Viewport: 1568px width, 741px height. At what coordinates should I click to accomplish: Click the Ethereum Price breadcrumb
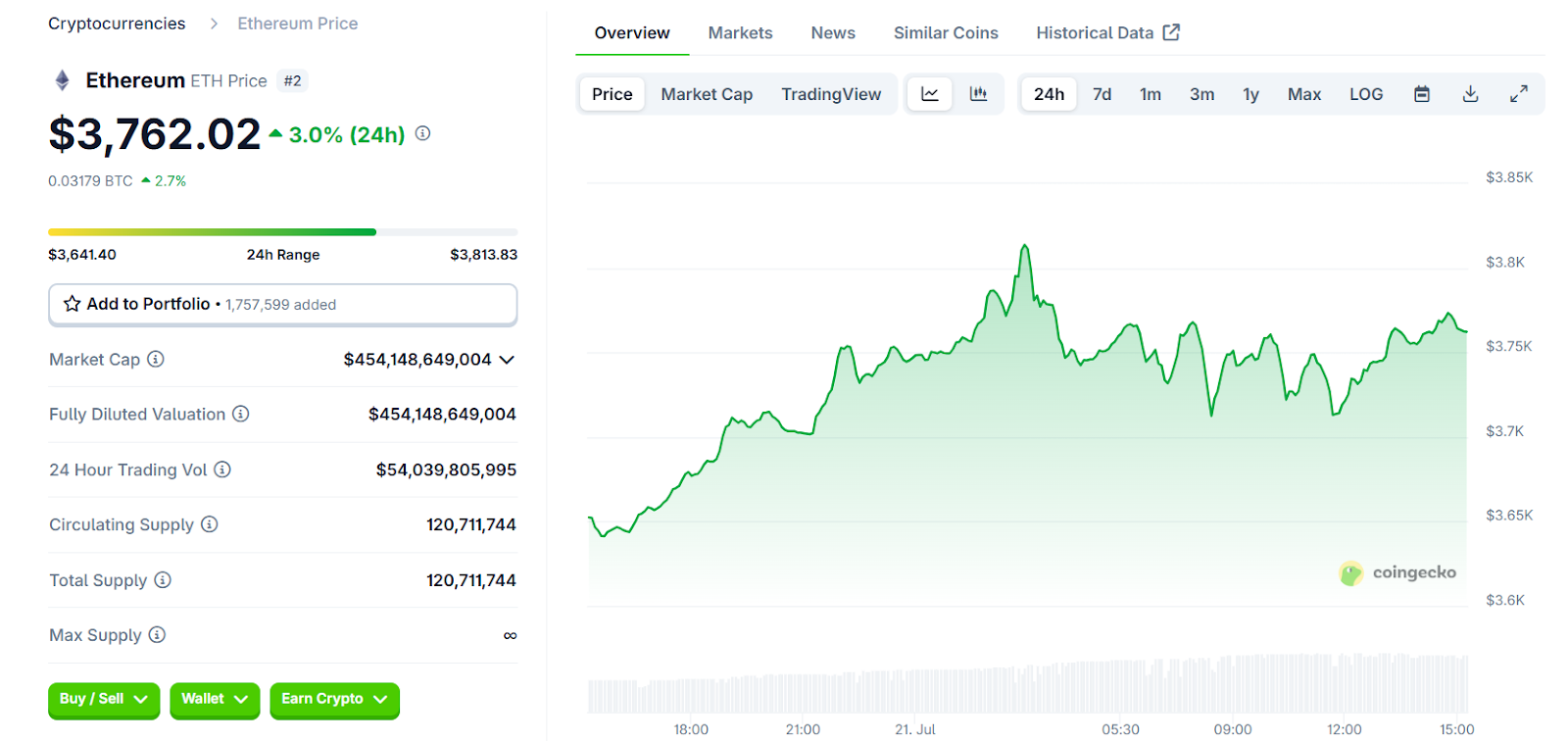(298, 24)
